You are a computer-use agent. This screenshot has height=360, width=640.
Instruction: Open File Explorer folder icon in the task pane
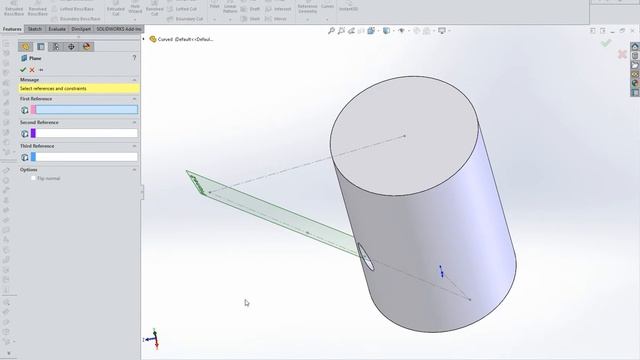635,65
